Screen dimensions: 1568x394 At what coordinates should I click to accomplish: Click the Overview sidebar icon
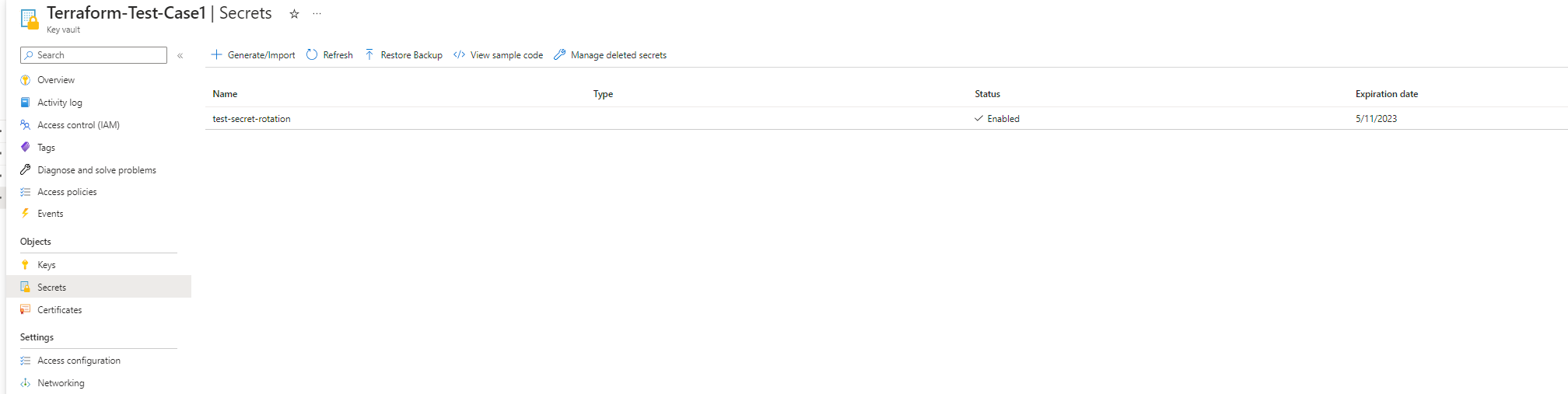(x=26, y=80)
